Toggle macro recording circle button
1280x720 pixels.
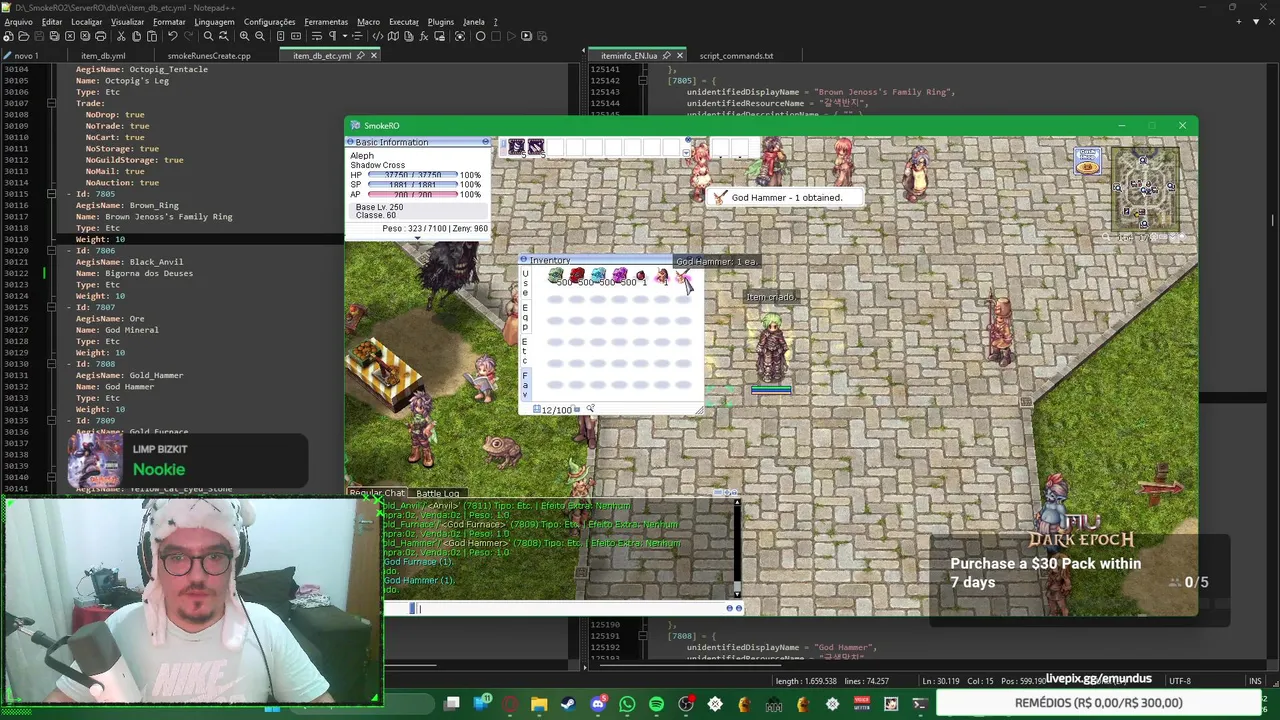[x=480, y=36]
